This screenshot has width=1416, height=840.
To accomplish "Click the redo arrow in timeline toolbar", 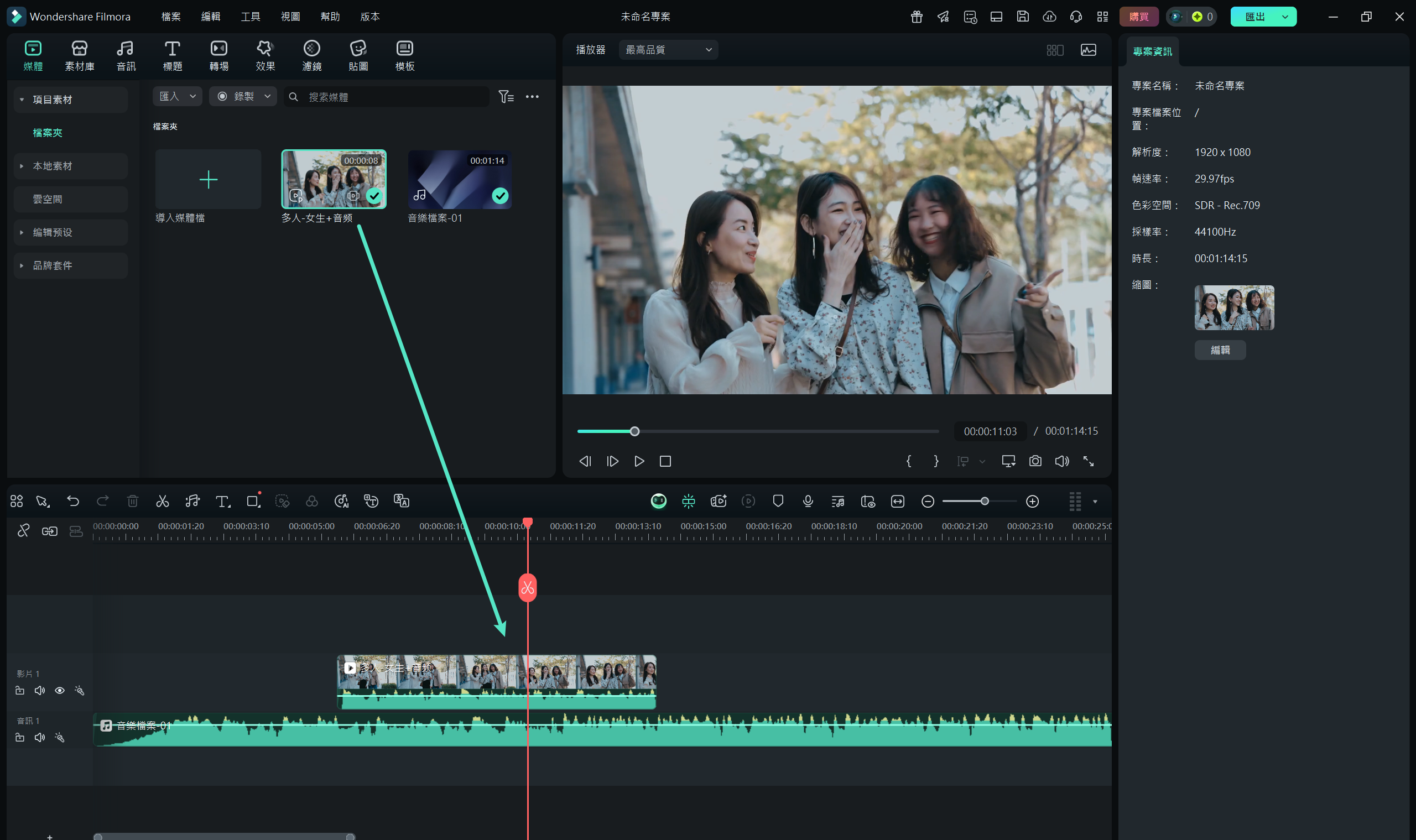I will [x=102, y=501].
